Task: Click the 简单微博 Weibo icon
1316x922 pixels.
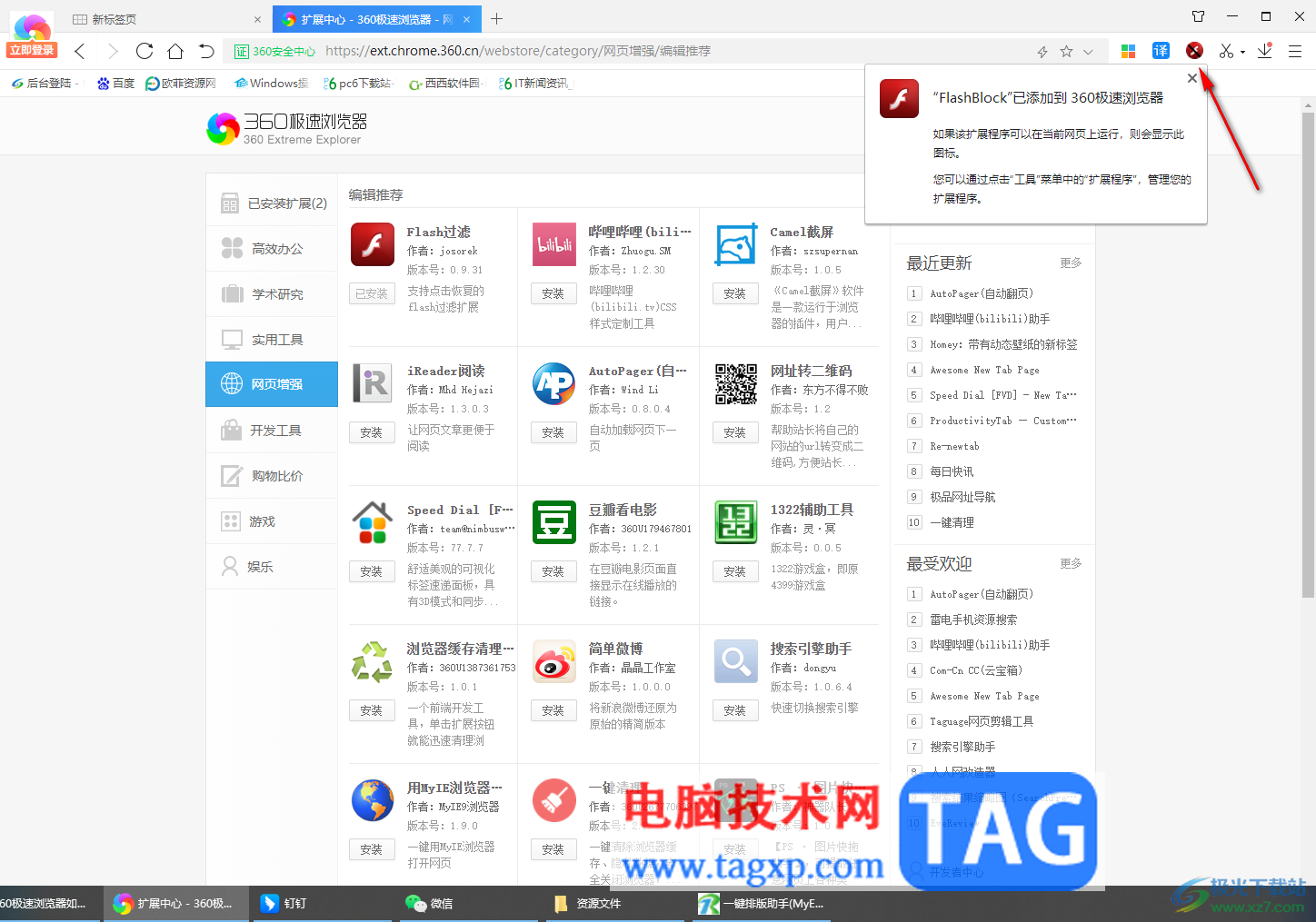Action: [x=554, y=661]
